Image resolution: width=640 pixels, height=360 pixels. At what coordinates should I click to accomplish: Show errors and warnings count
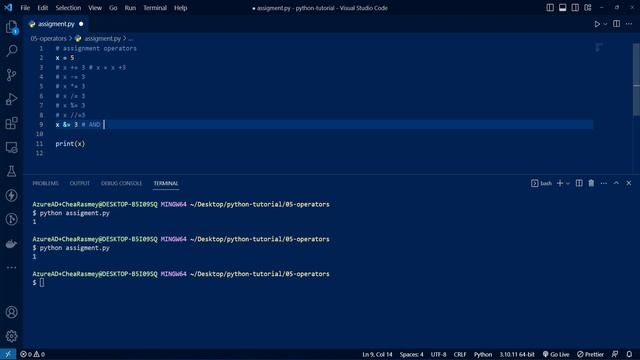tap(33, 354)
